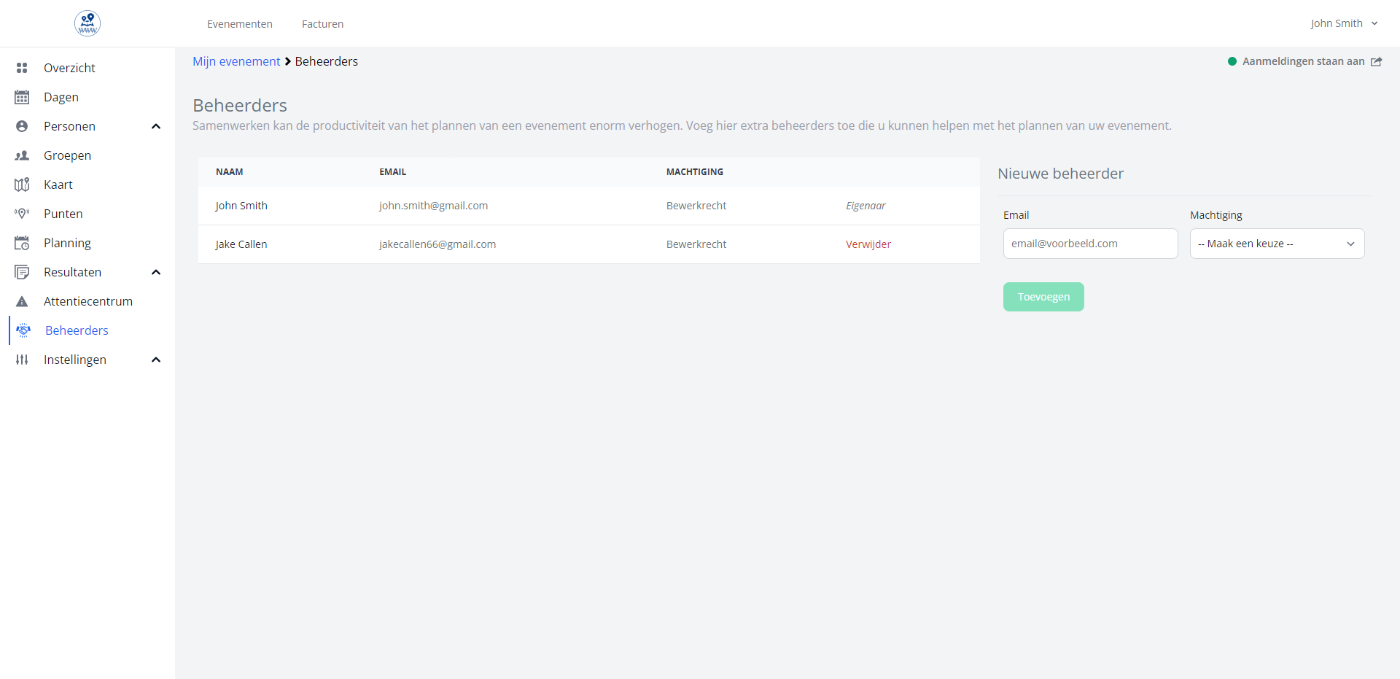1400x679 pixels.
Task: Click the app logo in top-left corner
Action: click(x=88, y=23)
